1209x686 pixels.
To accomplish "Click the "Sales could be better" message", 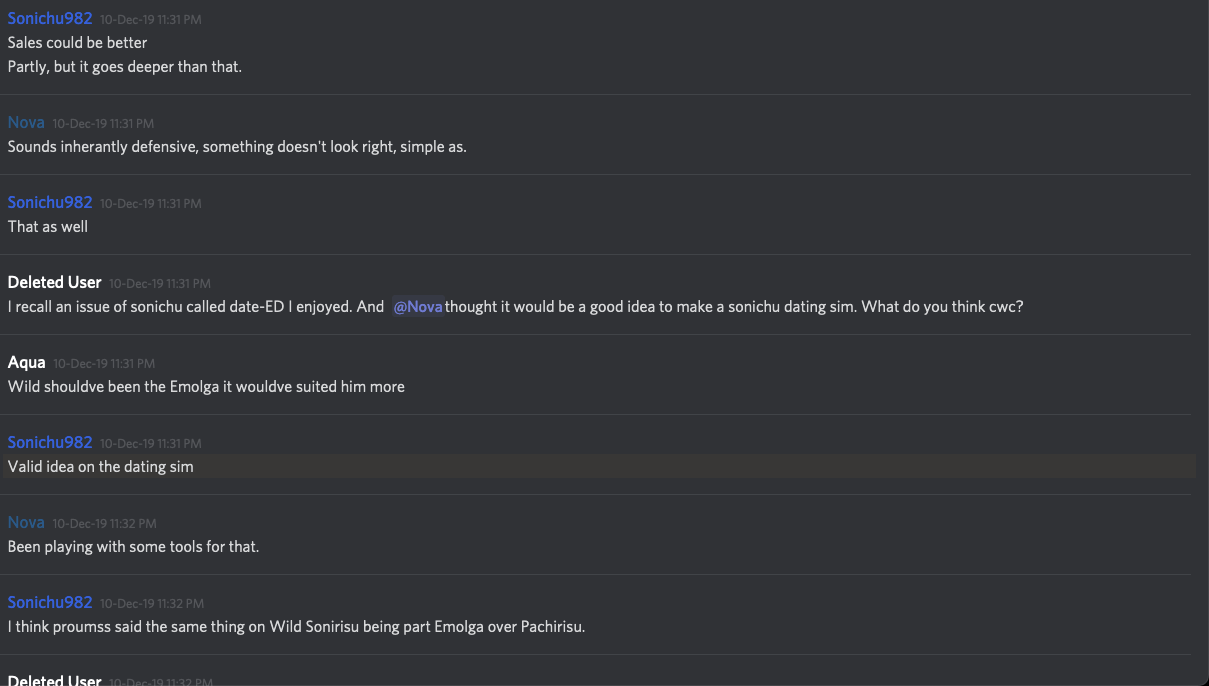I will pyautogui.click(x=77, y=43).
